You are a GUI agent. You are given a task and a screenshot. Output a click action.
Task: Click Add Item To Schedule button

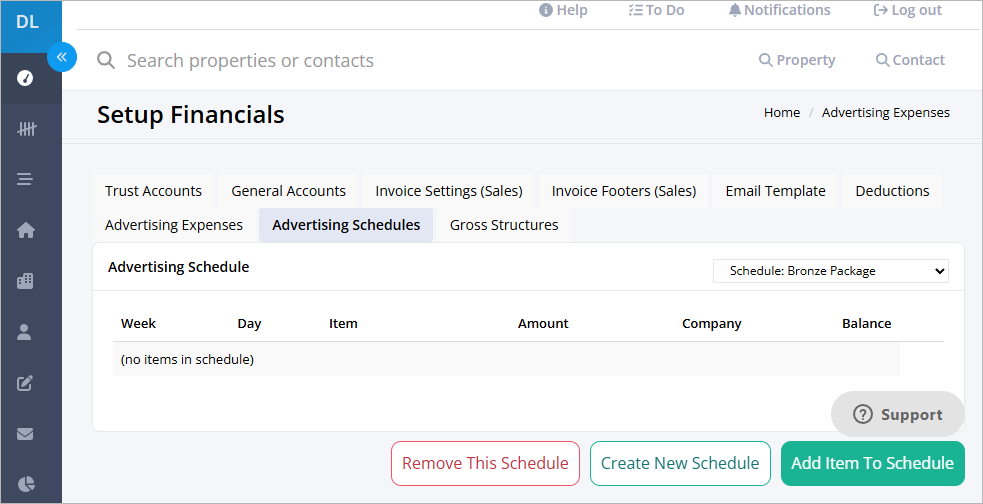coord(873,463)
